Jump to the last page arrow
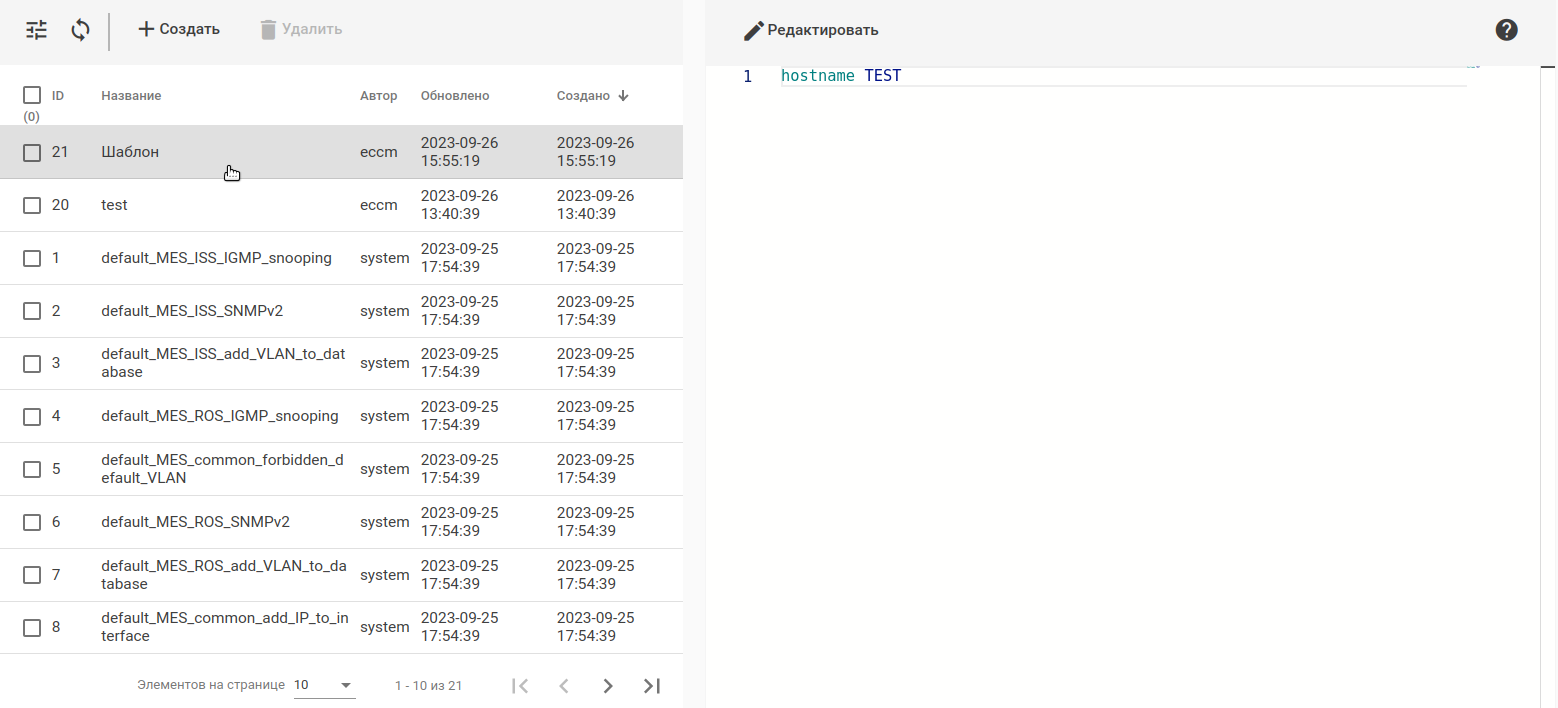 pyautogui.click(x=652, y=686)
